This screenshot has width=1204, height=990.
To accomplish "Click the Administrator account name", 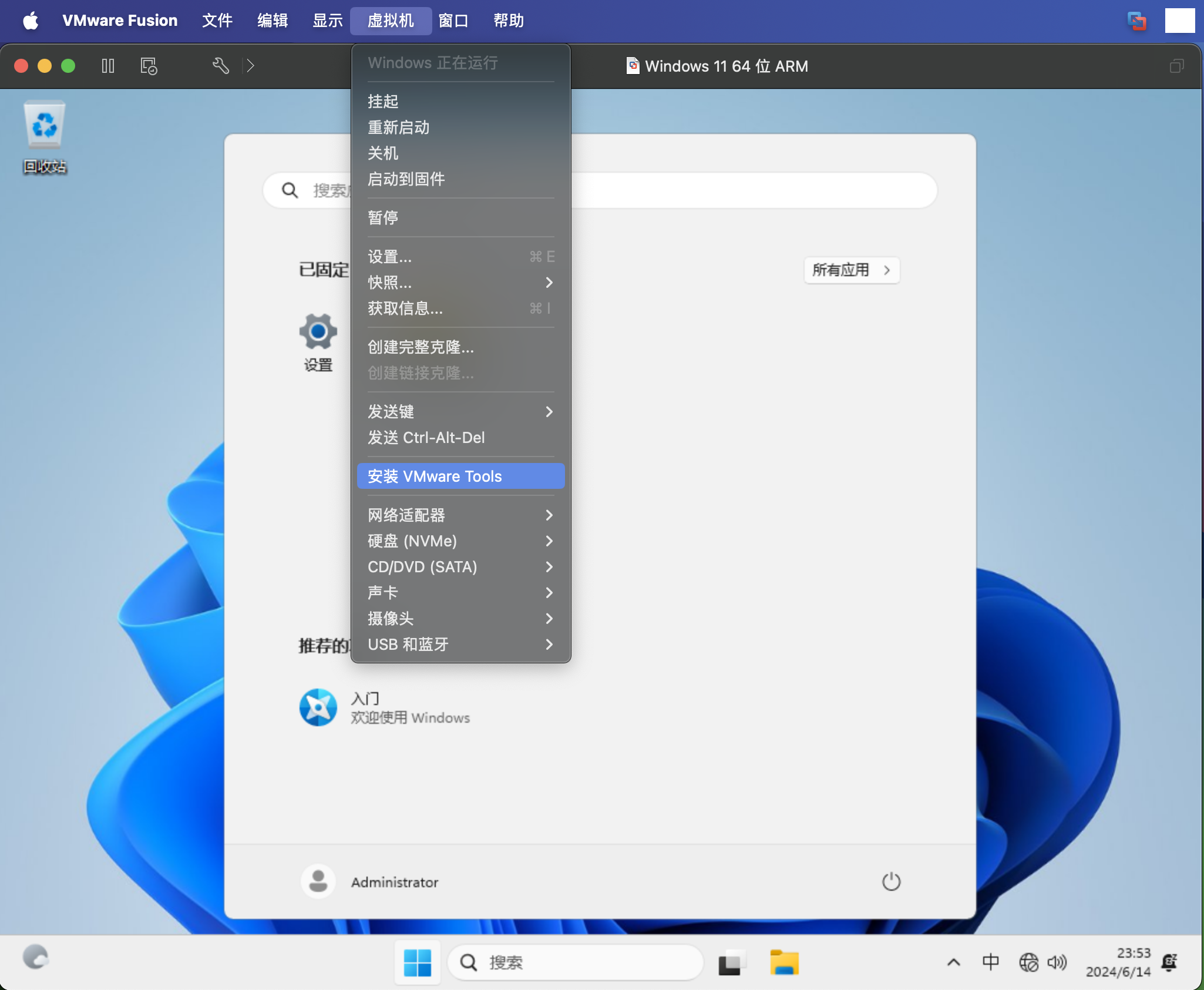I will pos(395,882).
